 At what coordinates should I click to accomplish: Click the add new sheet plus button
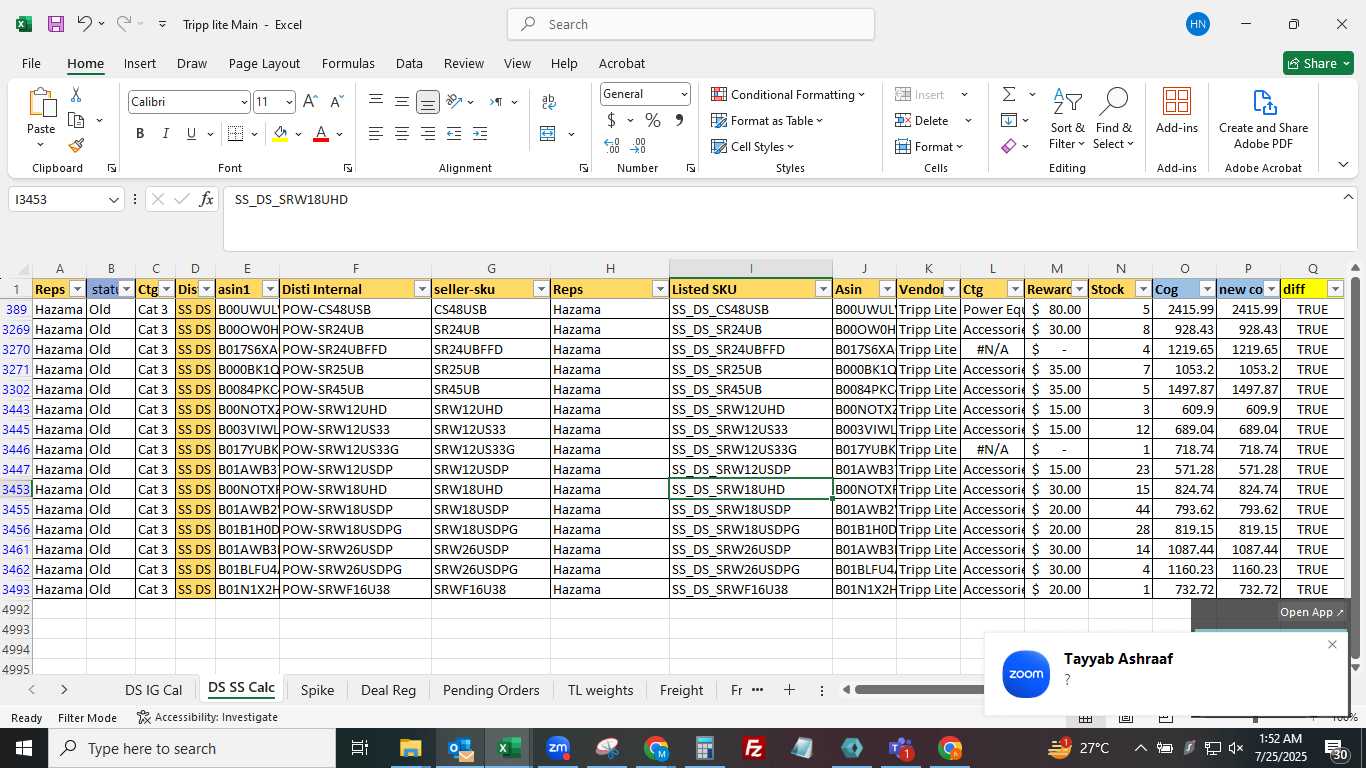coord(789,690)
